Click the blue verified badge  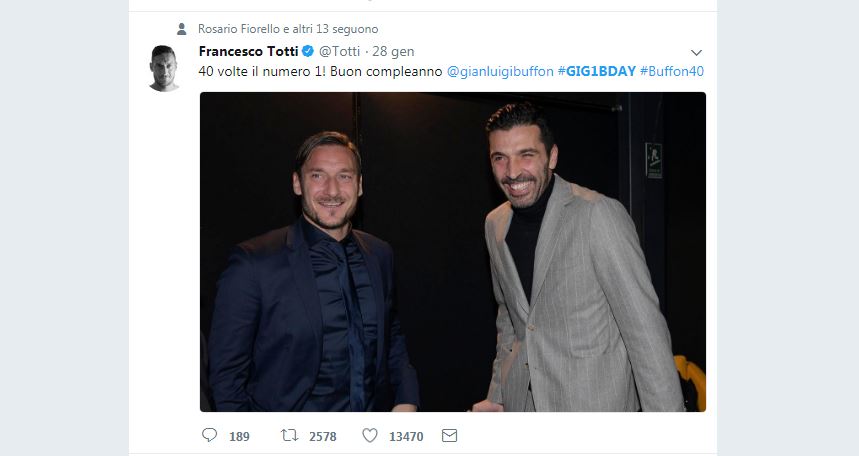click(309, 52)
